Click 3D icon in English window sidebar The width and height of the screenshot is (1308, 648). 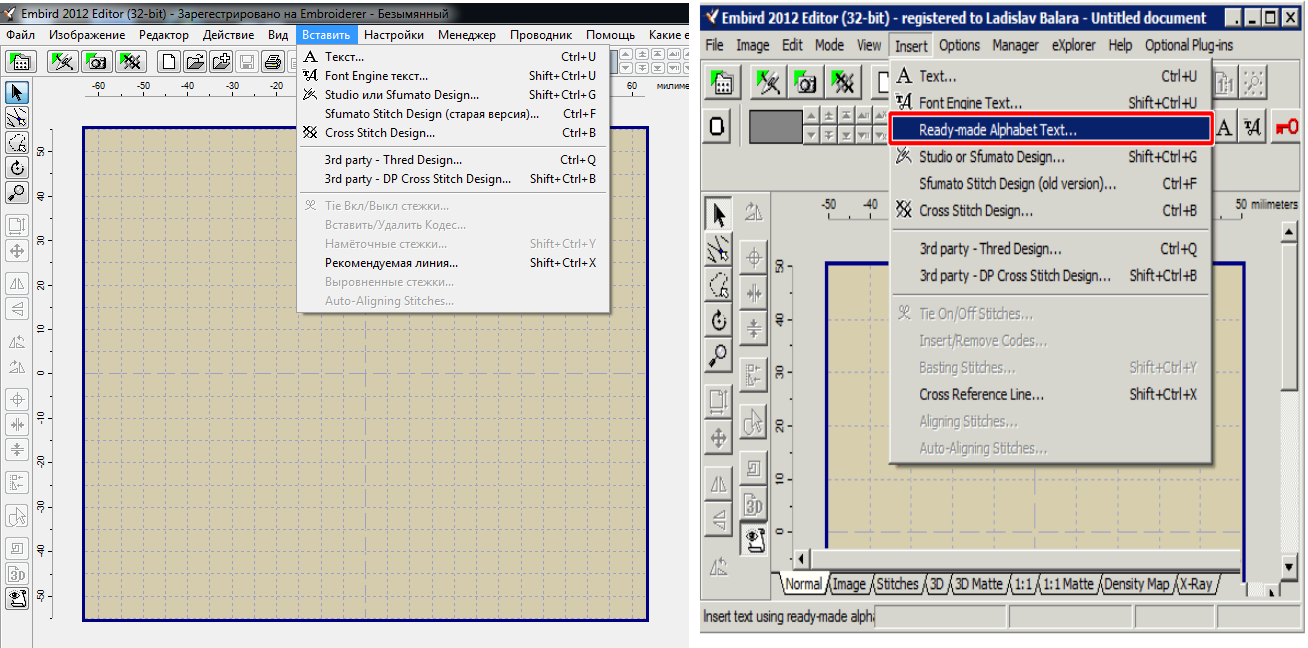pos(753,503)
